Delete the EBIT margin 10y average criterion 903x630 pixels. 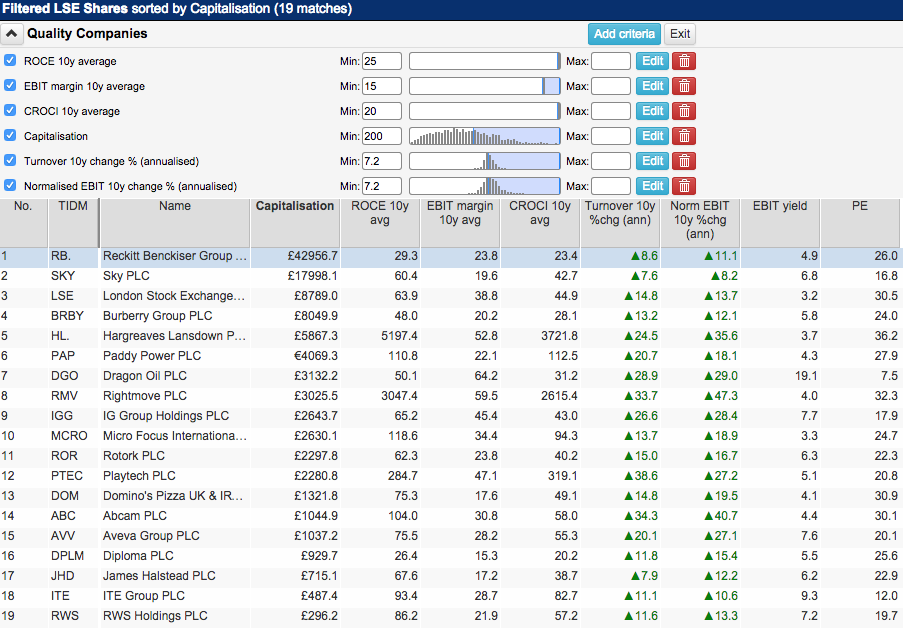tap(684, 86)
